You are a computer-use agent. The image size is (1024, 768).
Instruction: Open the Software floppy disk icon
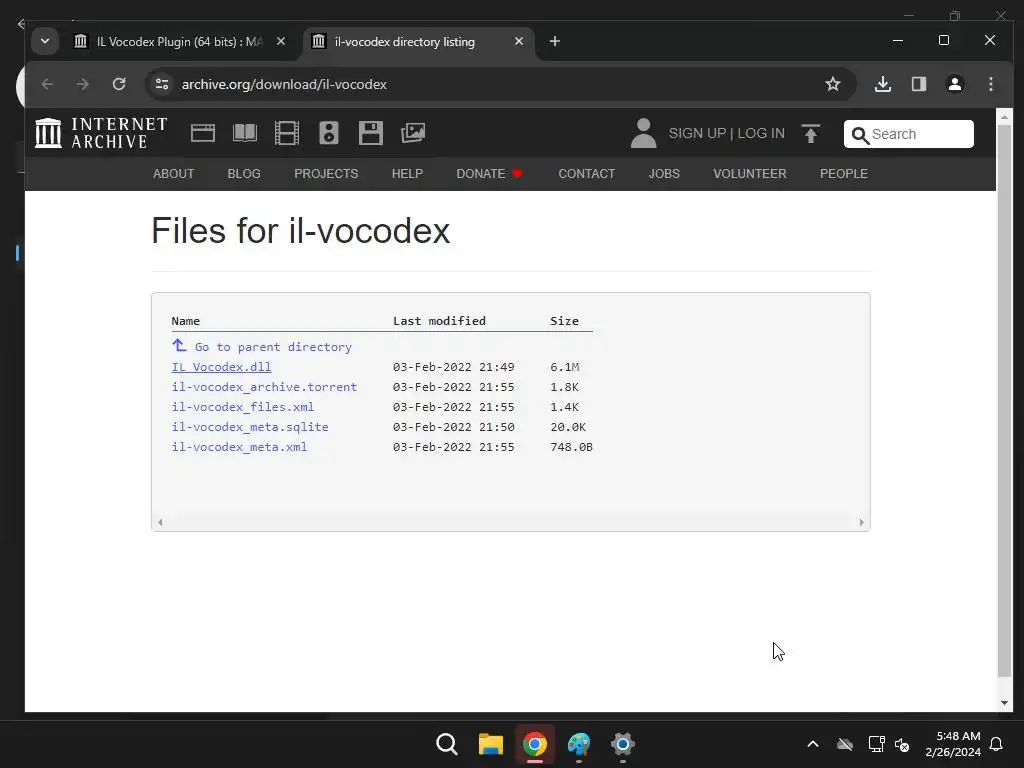[x=370, y=133]
